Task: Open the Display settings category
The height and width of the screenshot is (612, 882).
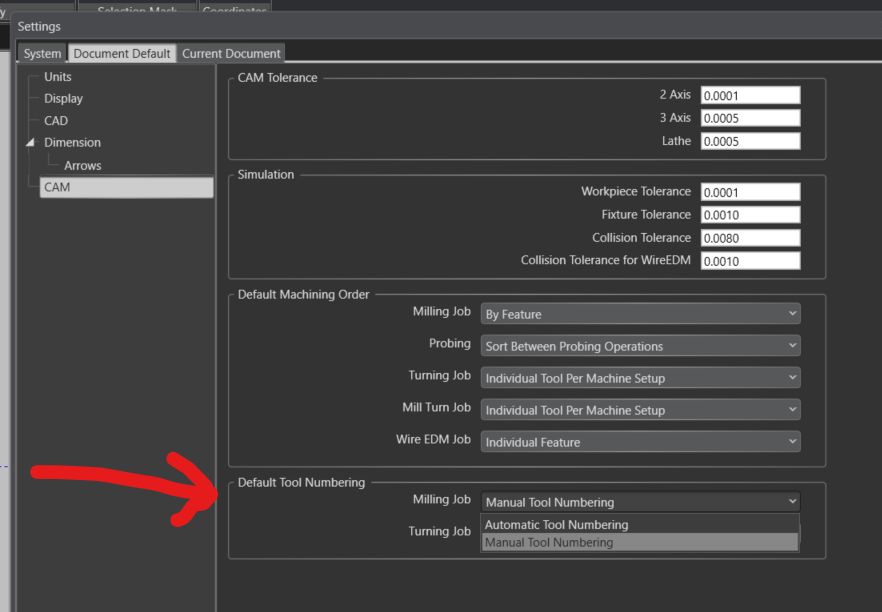Action: click(x=64, y=98)
